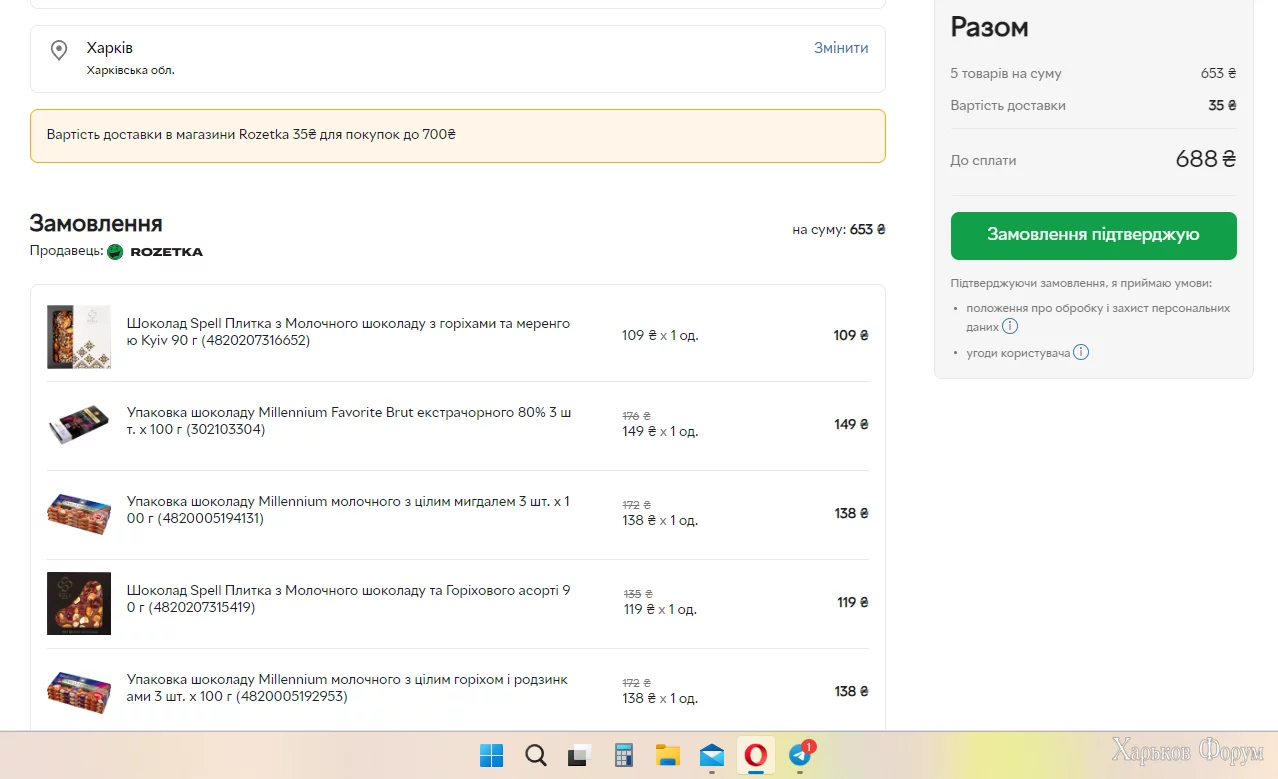The image size is (1278, 779).
Task: Open Spell Kyiv 90 г chocolate product link
Action: [x=348, y=332]
